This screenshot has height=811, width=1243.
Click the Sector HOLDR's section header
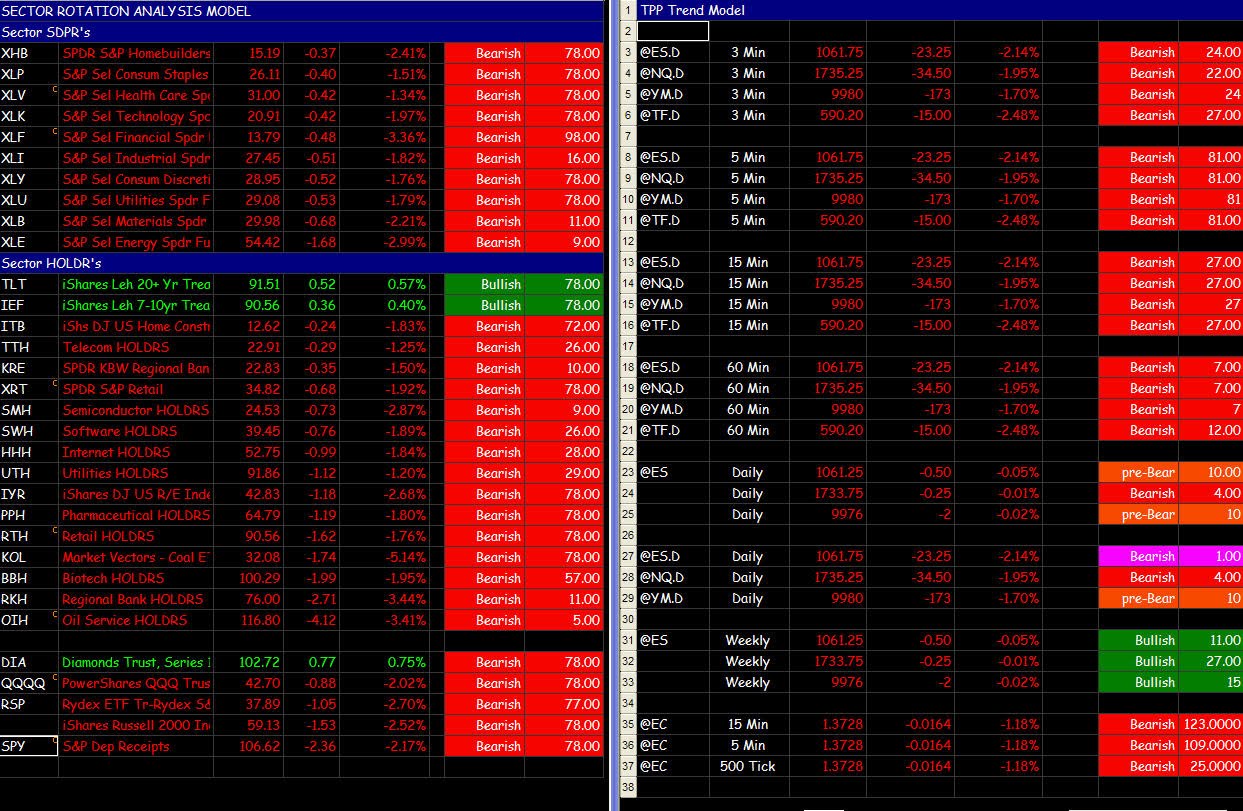click(x=302, y=263)
